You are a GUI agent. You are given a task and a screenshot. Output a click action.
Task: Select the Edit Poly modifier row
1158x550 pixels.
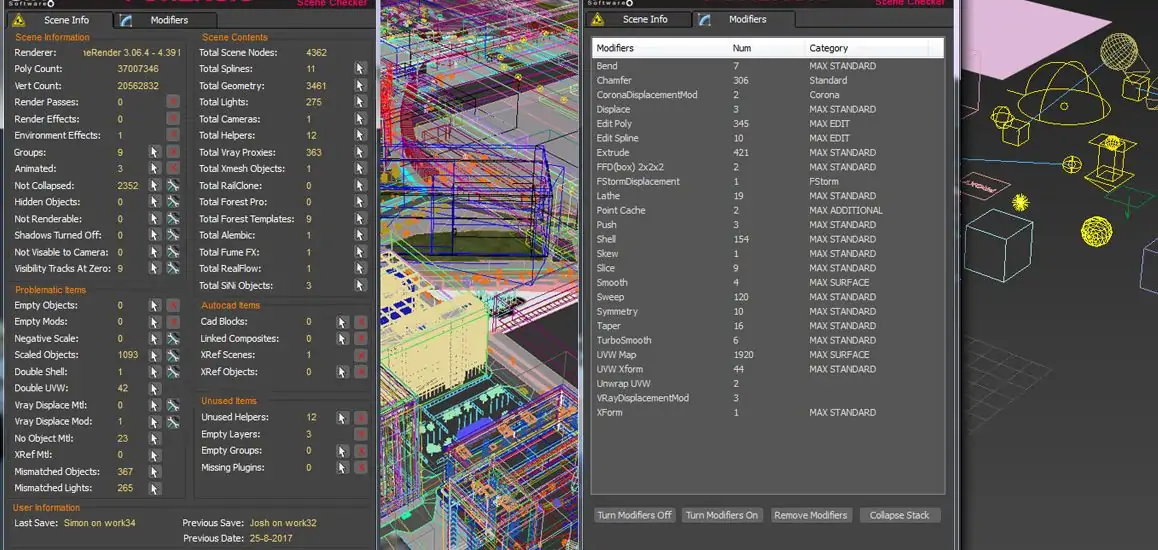click(615, 124)
